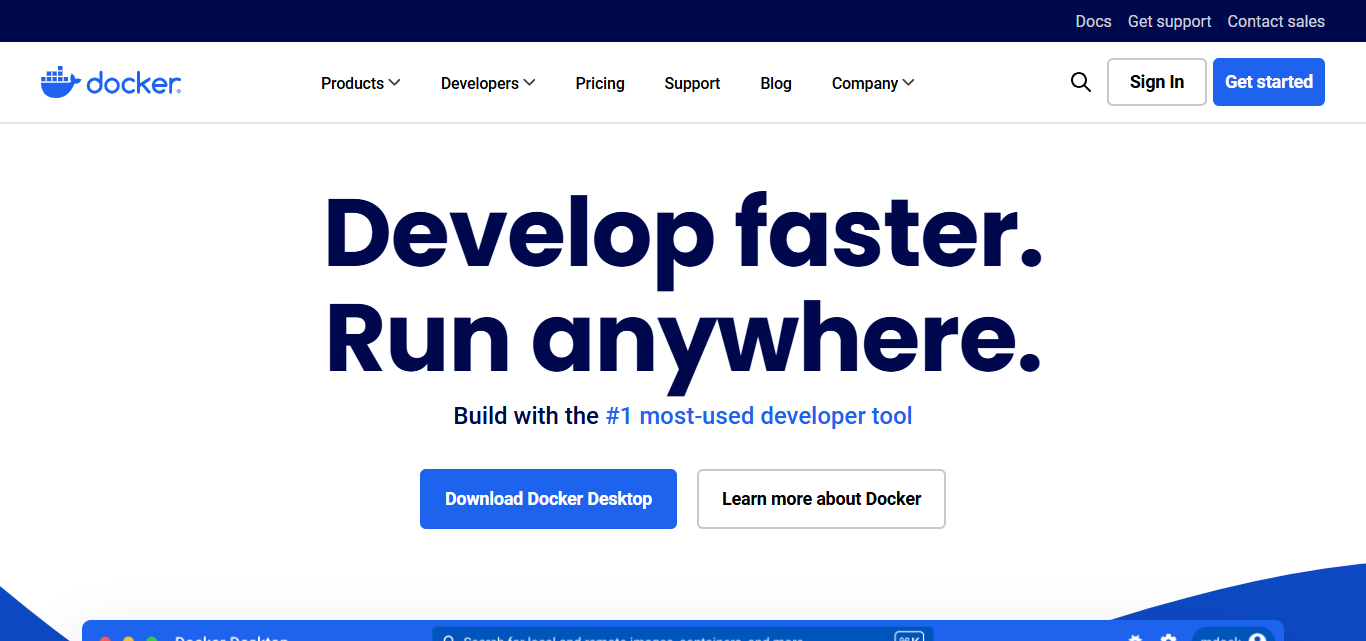Open the Pricing page
This screenshot has height=641, width=1366.
tap(600, 83)
